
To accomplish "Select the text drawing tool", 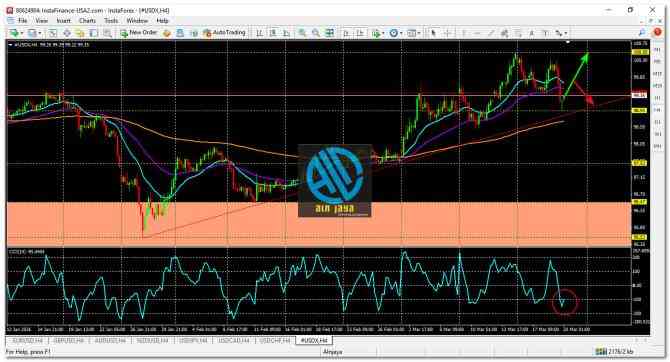I will [x=532, y=33].
